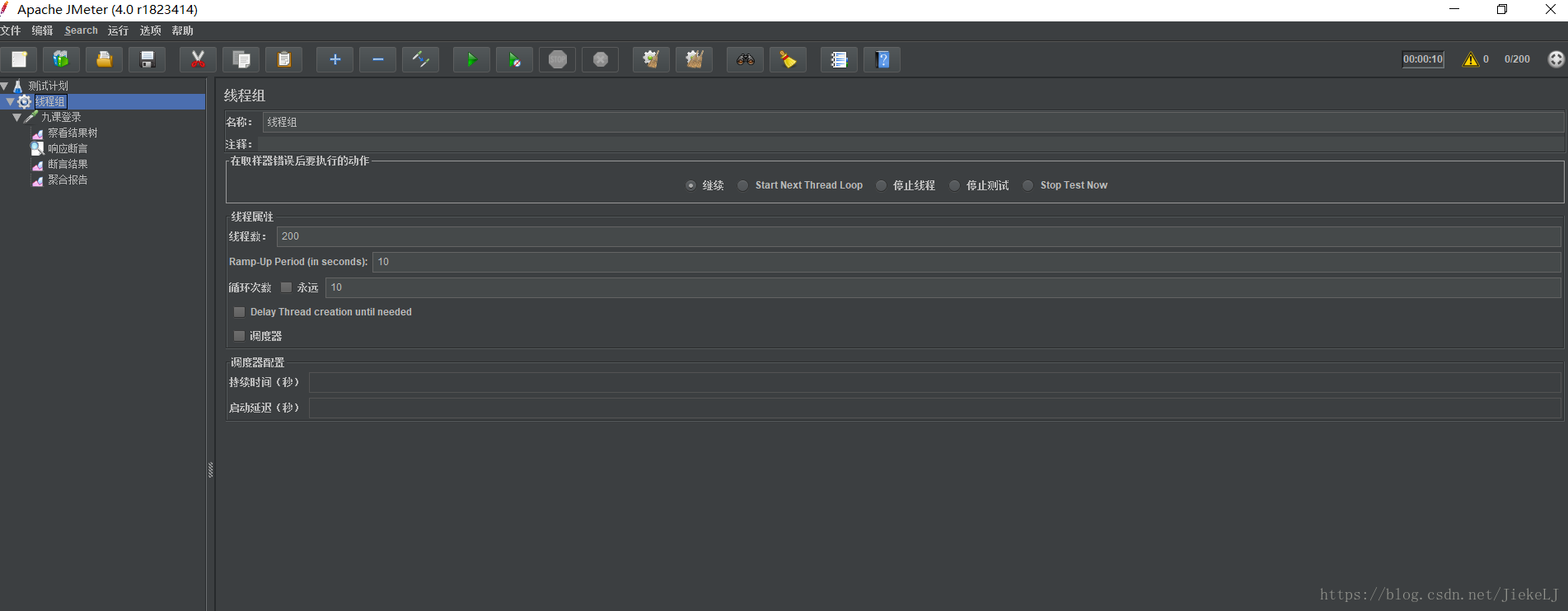Enable Delay Thread creation until needed
This screenshot has height=611, width=1568.
(239, 312)
